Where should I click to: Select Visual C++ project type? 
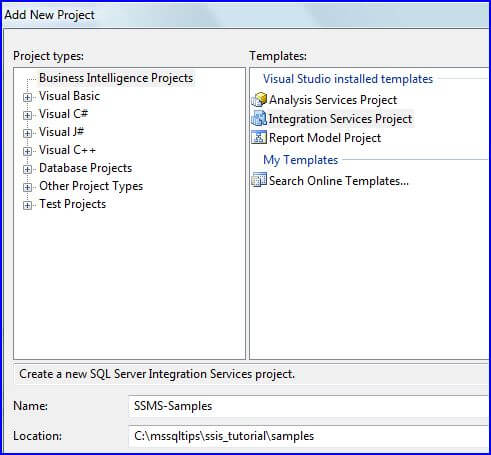coord(67,150)
